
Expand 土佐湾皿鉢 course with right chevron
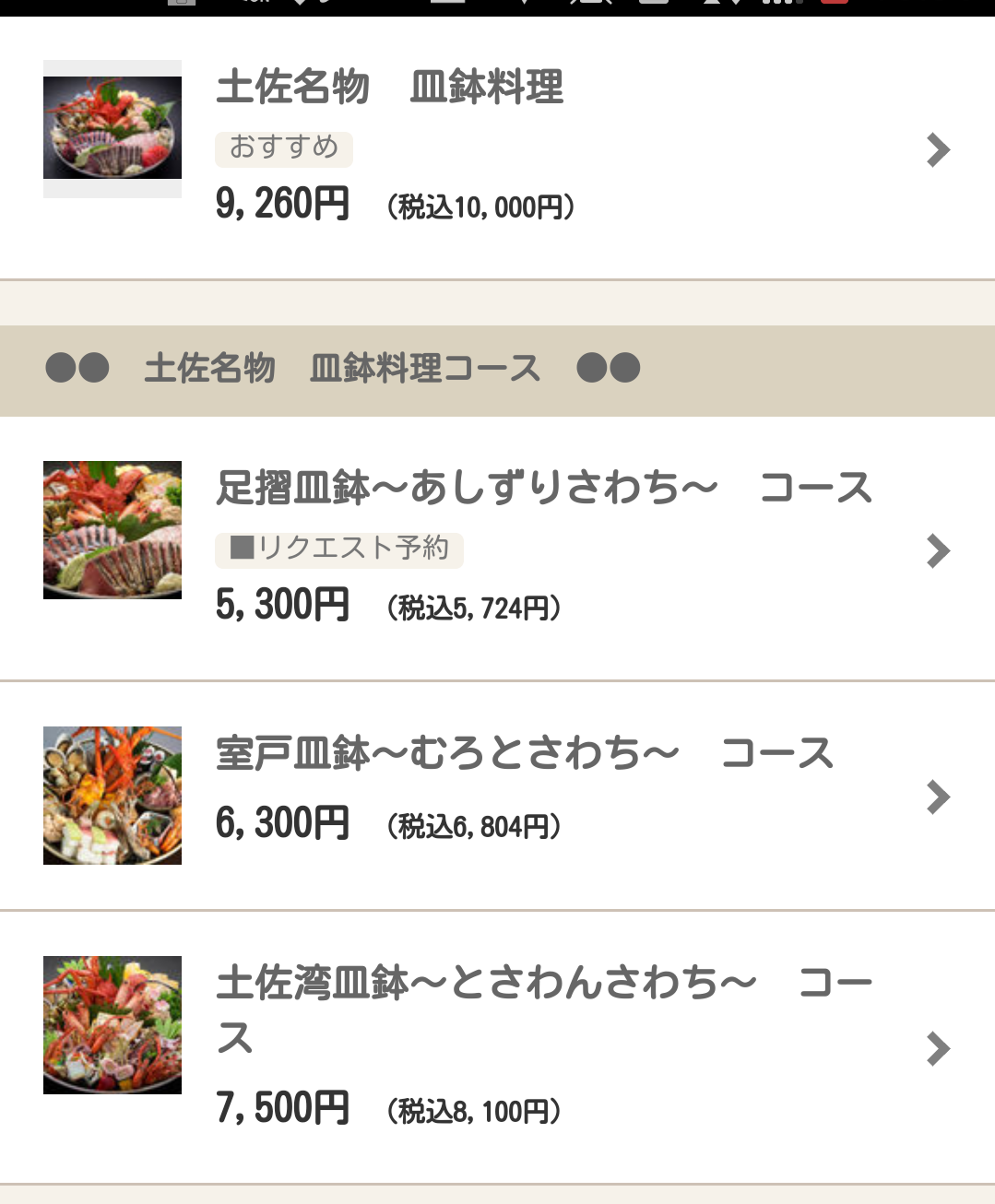point(938,1048)
